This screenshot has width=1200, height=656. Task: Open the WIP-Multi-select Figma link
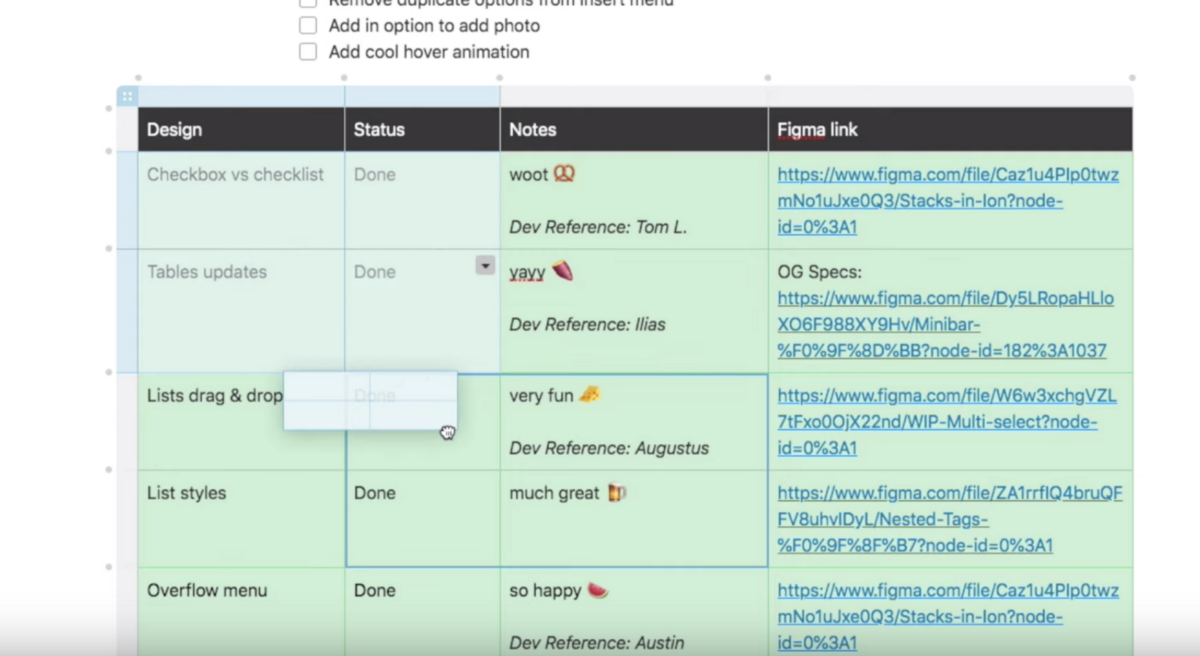pyautogui.click(x=946, y=422)
